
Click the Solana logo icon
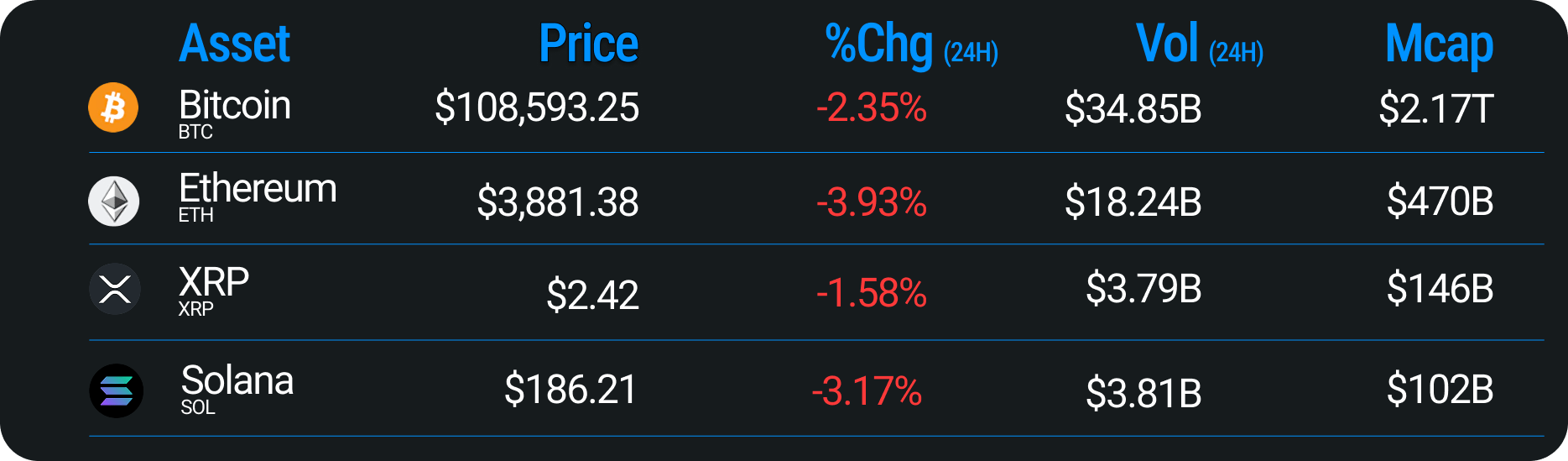point(116,390)
